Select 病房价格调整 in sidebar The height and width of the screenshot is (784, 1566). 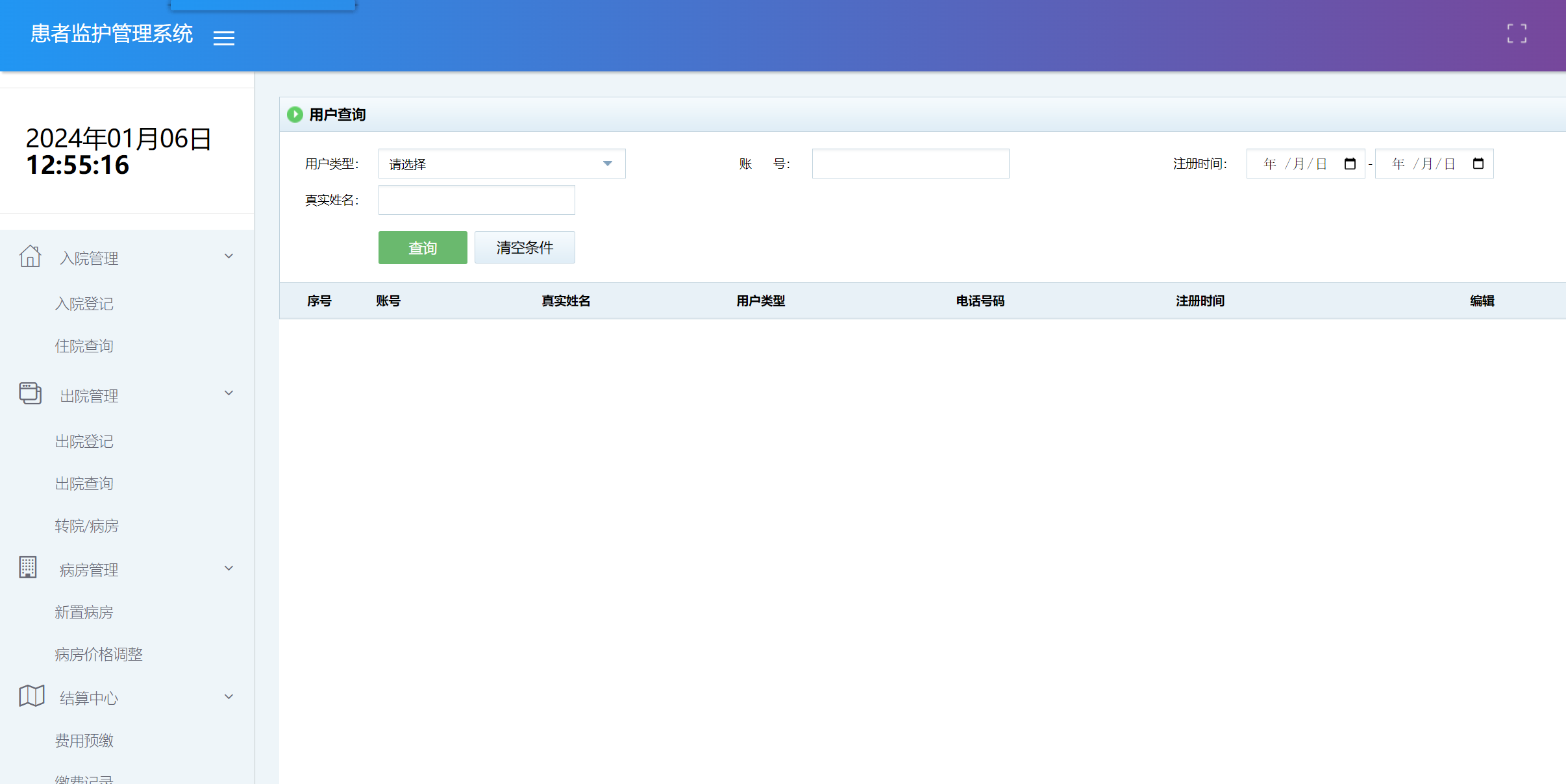[99, 654]
